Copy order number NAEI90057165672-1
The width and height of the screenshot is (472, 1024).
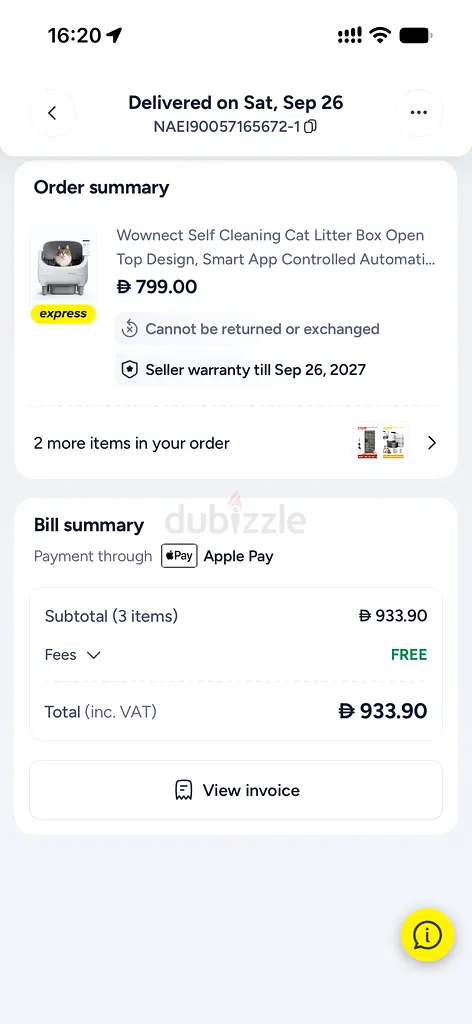pyautogui.click(x=311, y=127)
